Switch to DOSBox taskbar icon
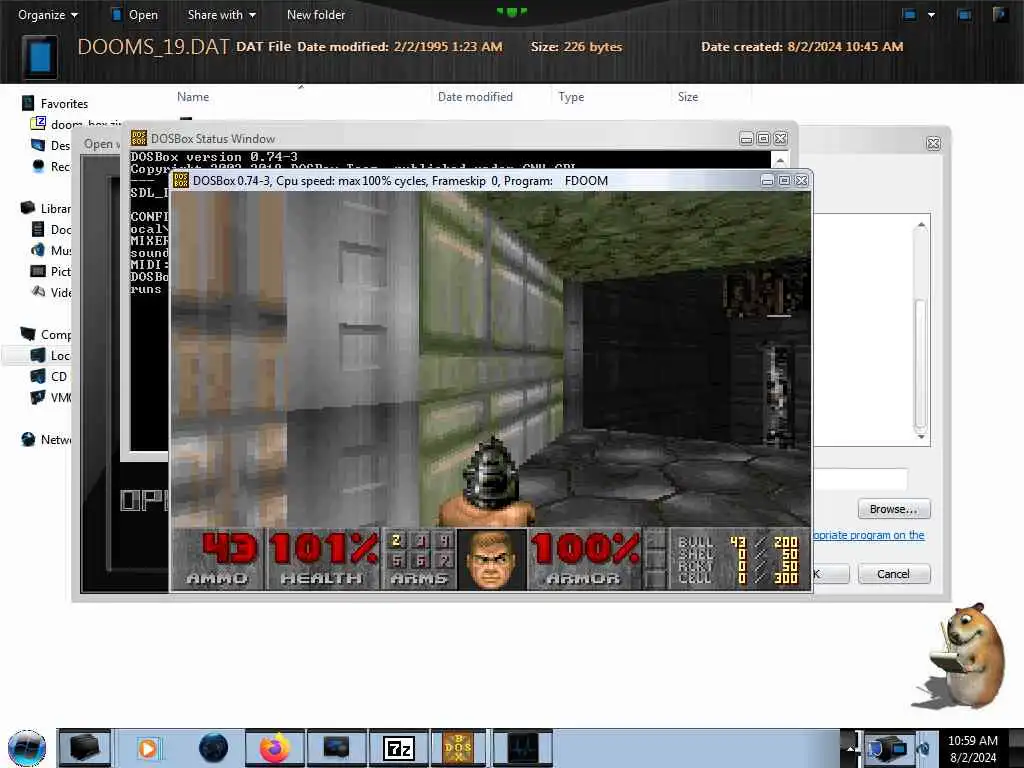Image resolution: width=1024 pixels, height=768 pixels. pyautogui.click(x=458, y=748)
